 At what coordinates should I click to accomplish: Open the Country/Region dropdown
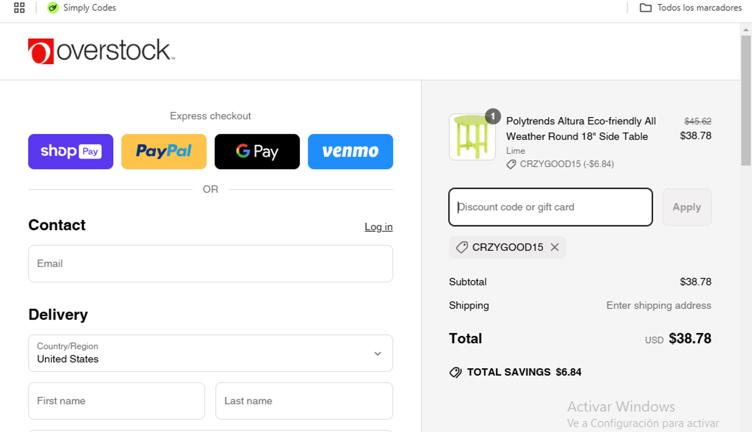point(211,353)
